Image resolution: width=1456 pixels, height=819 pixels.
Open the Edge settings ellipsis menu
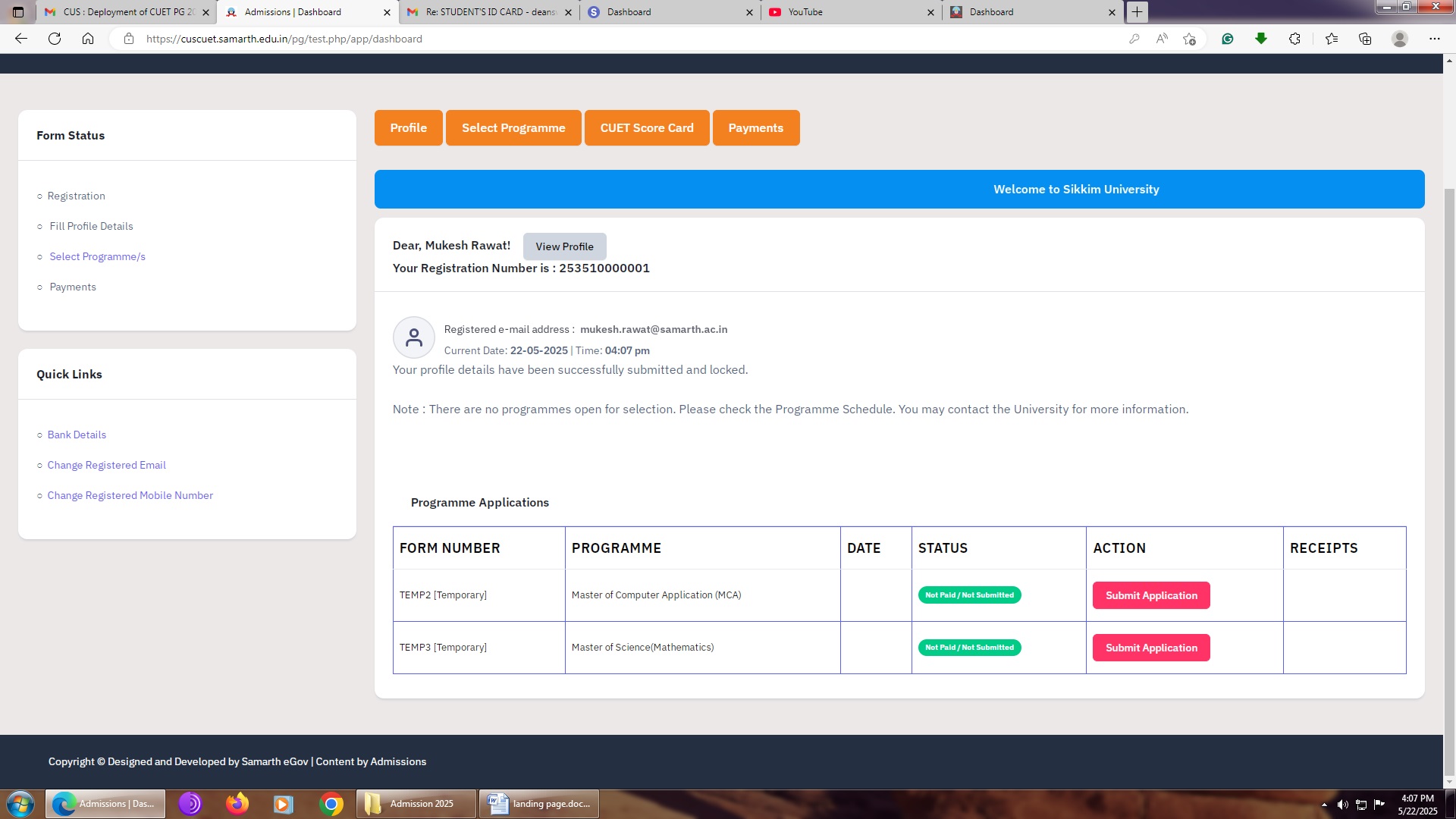pos(1434,39)
